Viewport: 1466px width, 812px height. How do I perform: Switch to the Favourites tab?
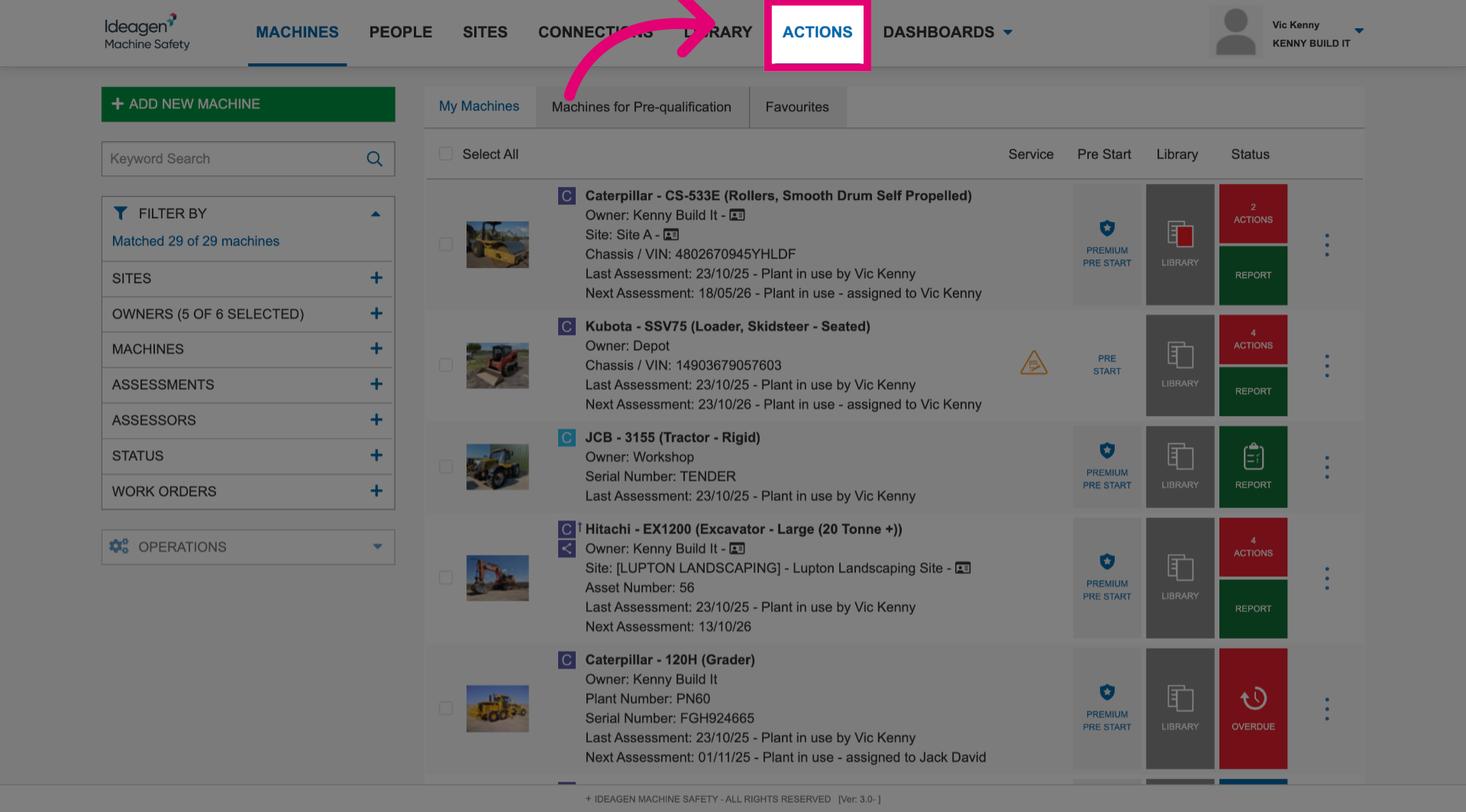[x=797, y=107]
